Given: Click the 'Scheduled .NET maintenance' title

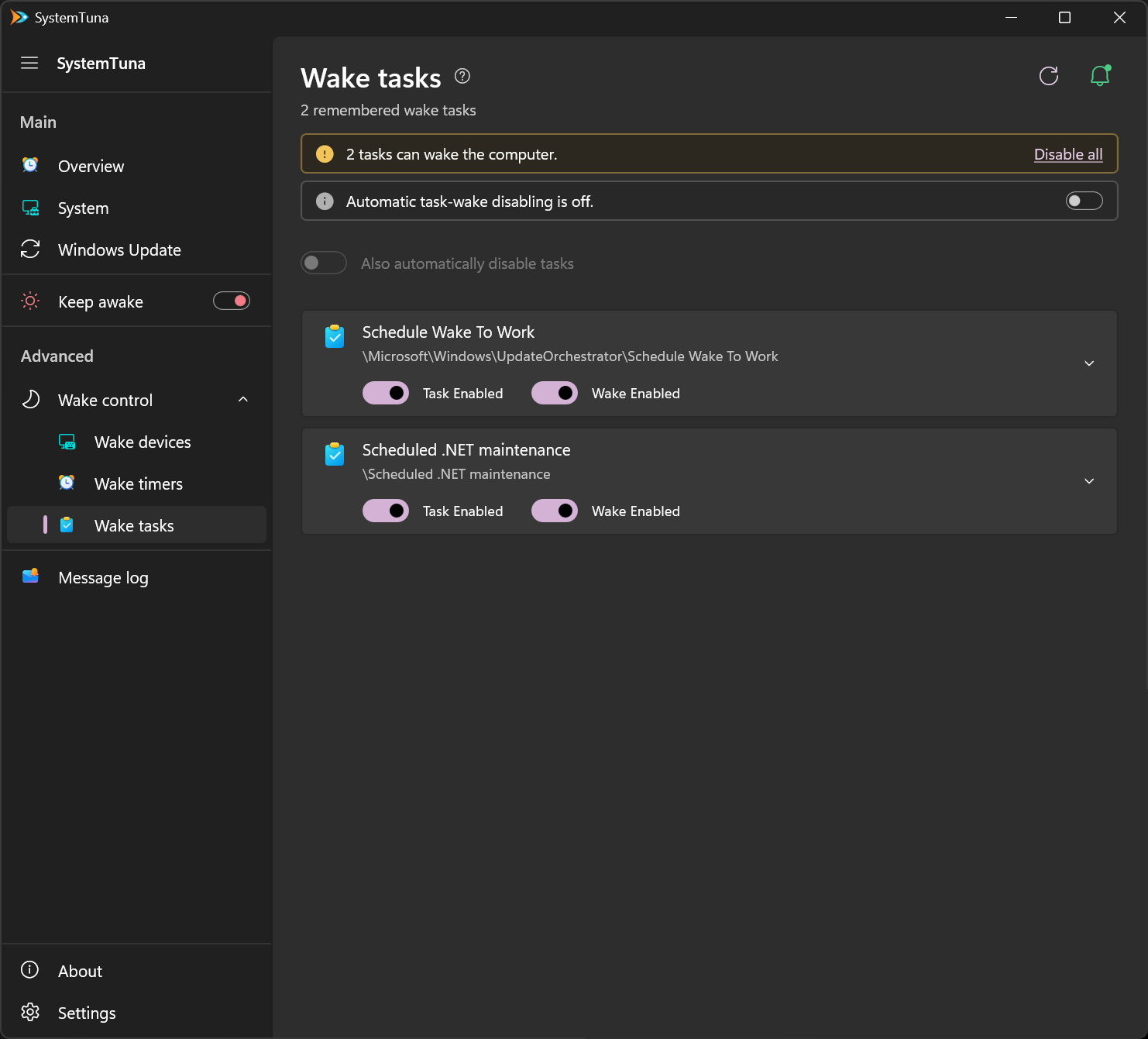Looking at the screenshot, I should [466, 449].
